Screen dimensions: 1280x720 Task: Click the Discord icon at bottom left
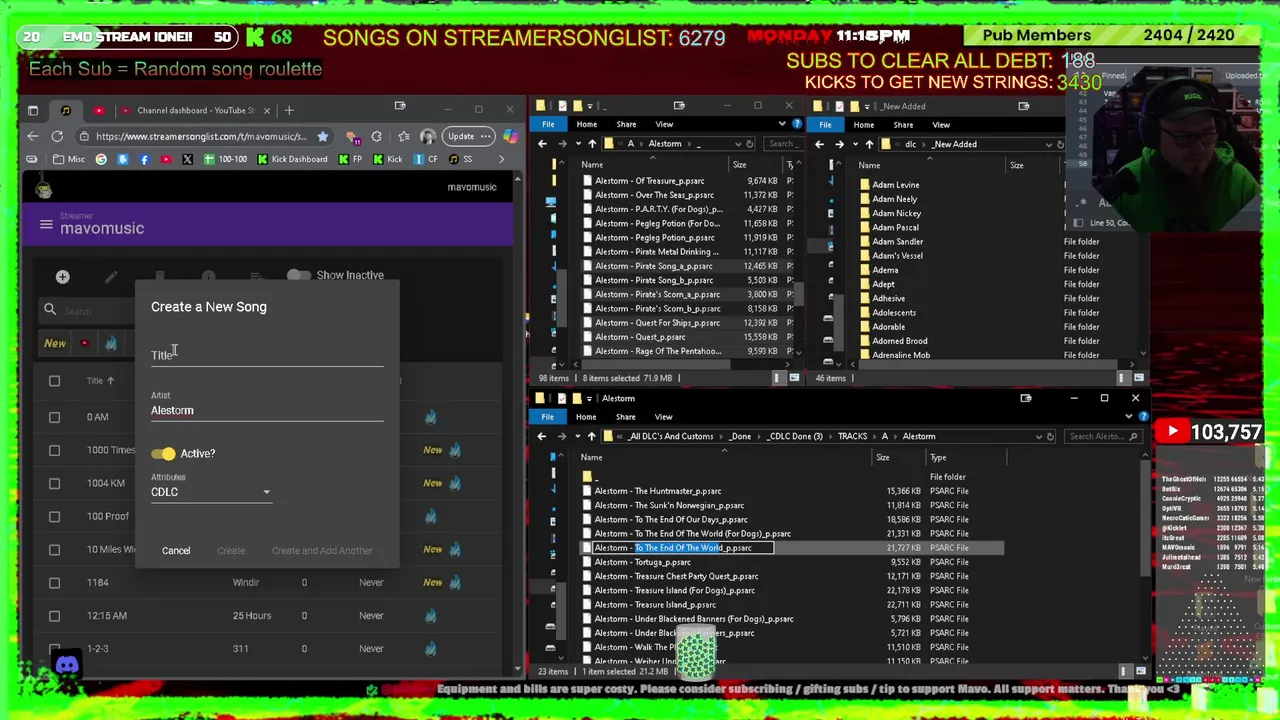tap(67, 665)
